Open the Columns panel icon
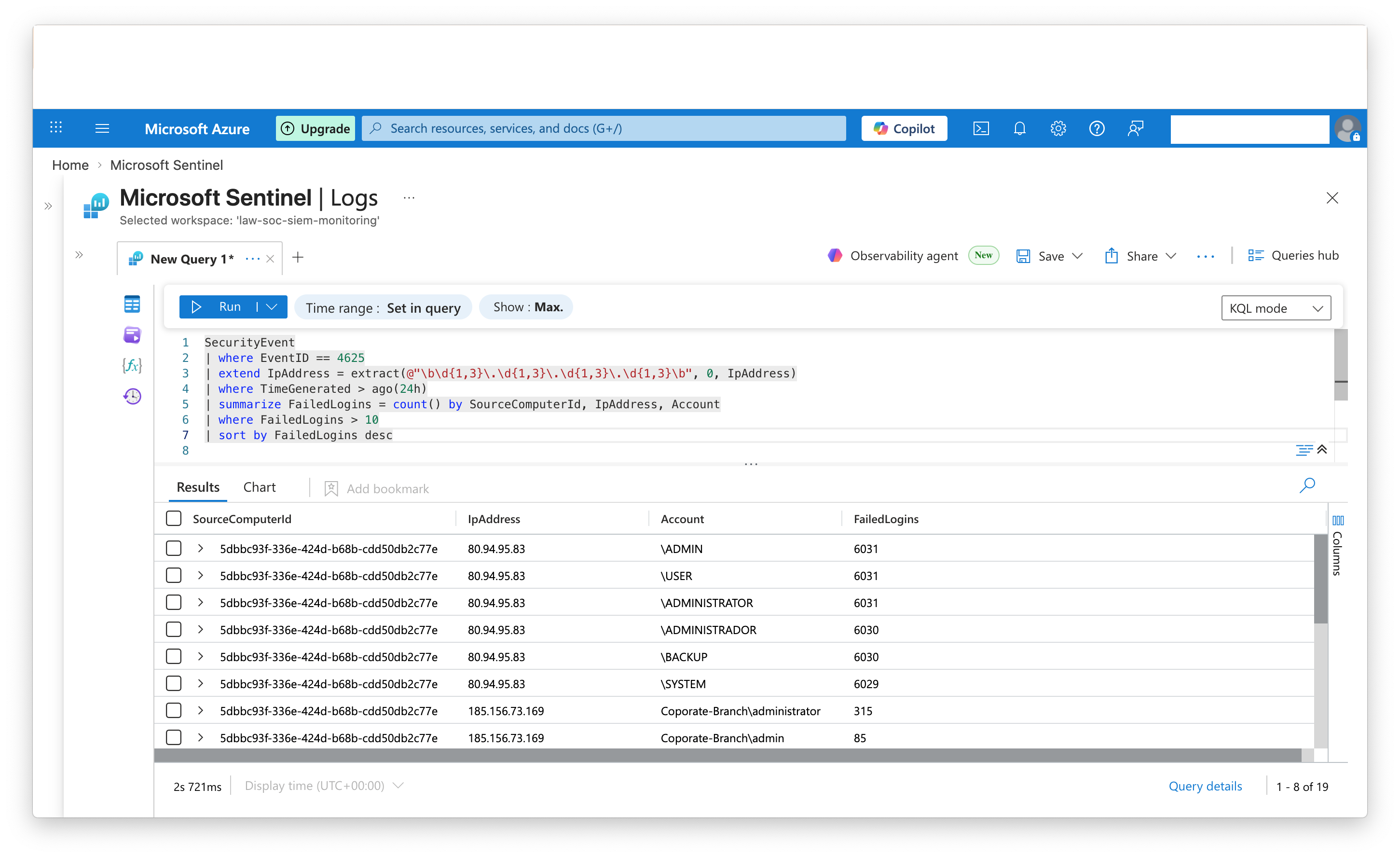Screen dimensions: 1400x858 (1338, 521)
